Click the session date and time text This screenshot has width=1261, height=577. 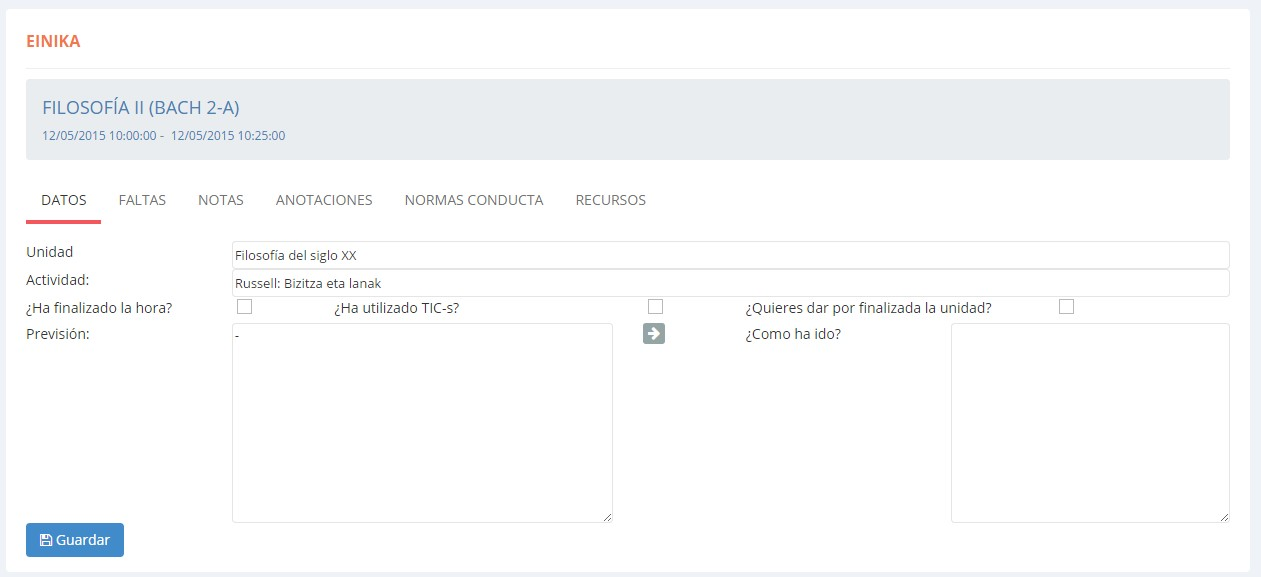pyautogui.click(x=164, y=136)
